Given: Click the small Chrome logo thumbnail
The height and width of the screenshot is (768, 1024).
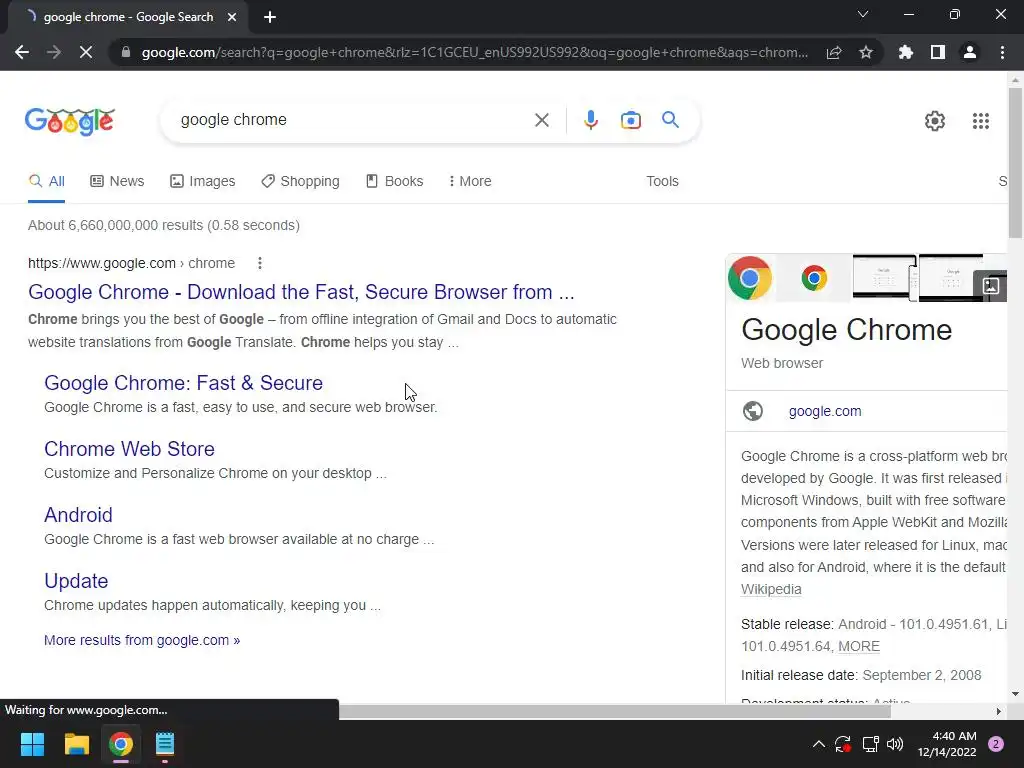Looking at the screenshot, I should coord(814,278).
